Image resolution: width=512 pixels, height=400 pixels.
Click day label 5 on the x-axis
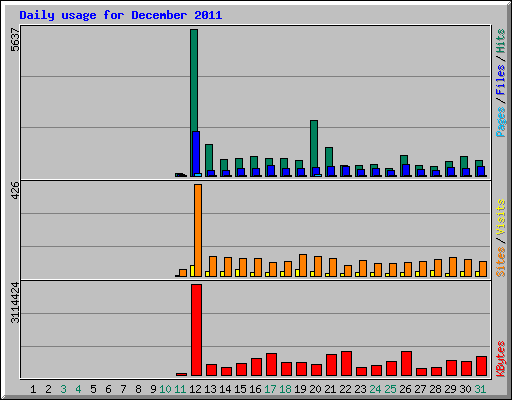tap(93, 389)
